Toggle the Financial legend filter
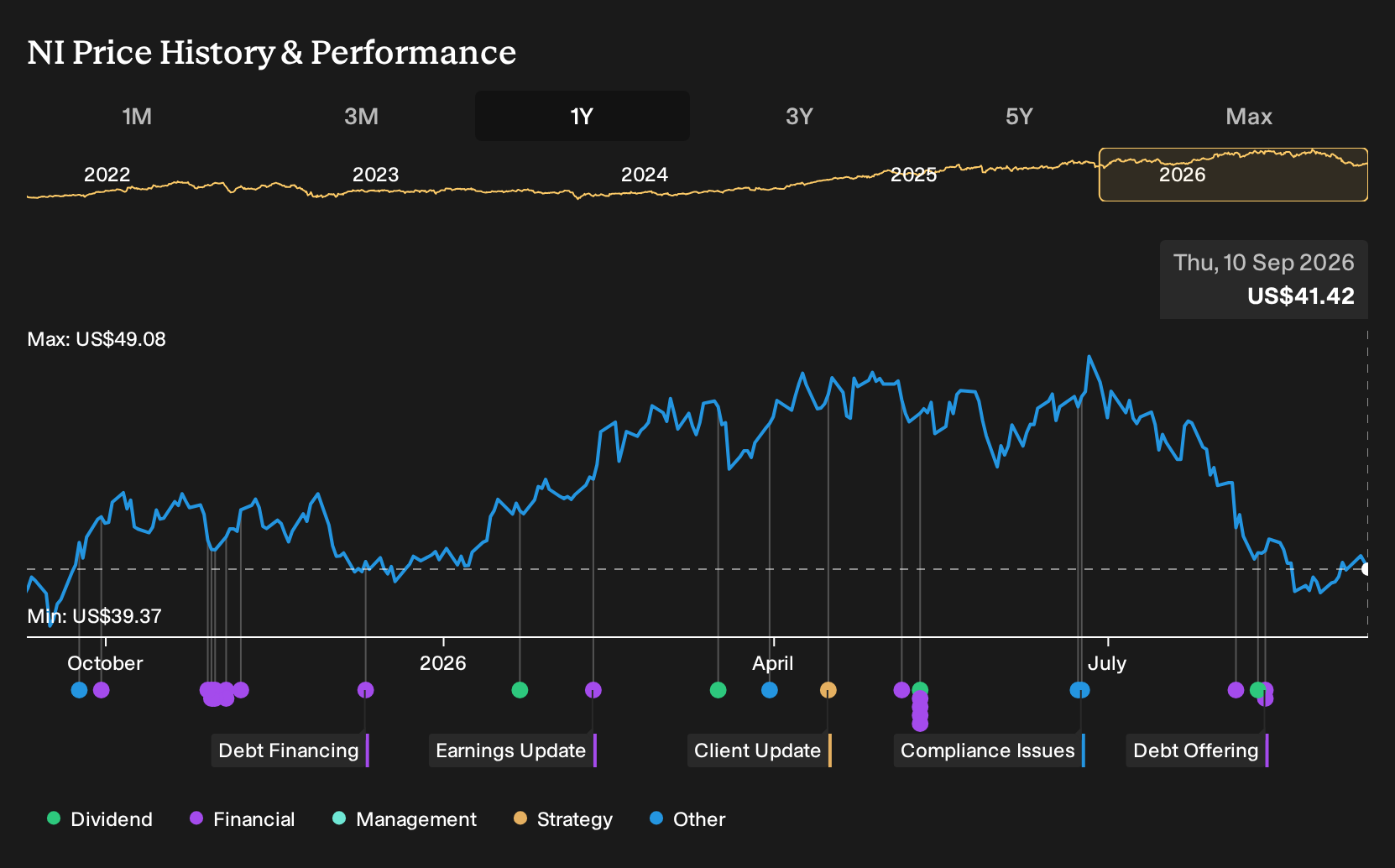This screenshot has width=1395, height=868. (x=243, y=819)
